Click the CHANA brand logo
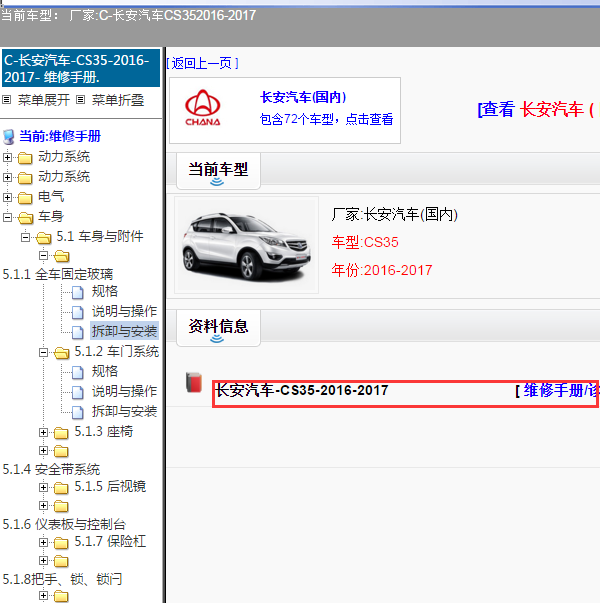The height and width of the screenshot is (603, 600). point(203,108)
